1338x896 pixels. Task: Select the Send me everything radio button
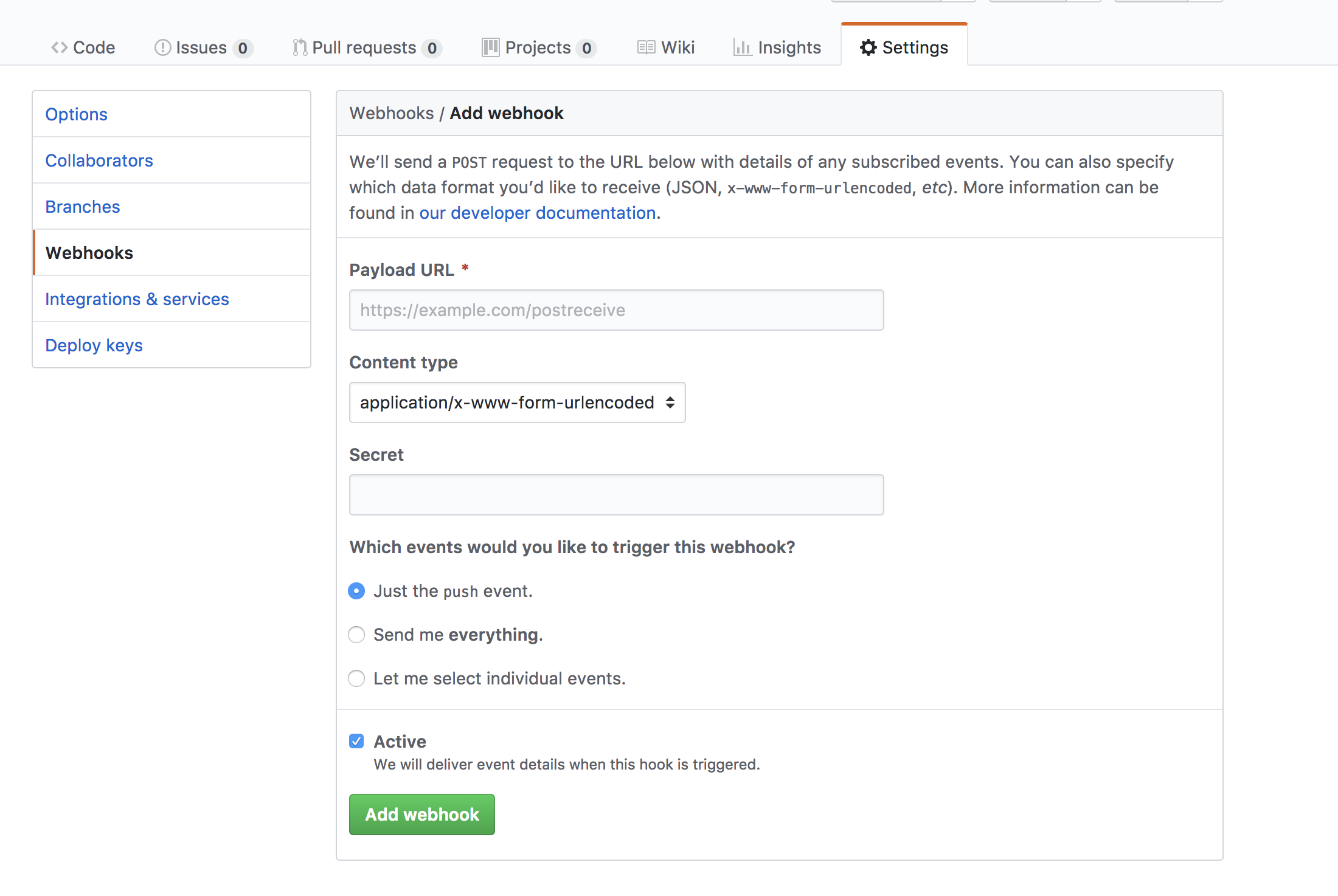coord(356,634)
